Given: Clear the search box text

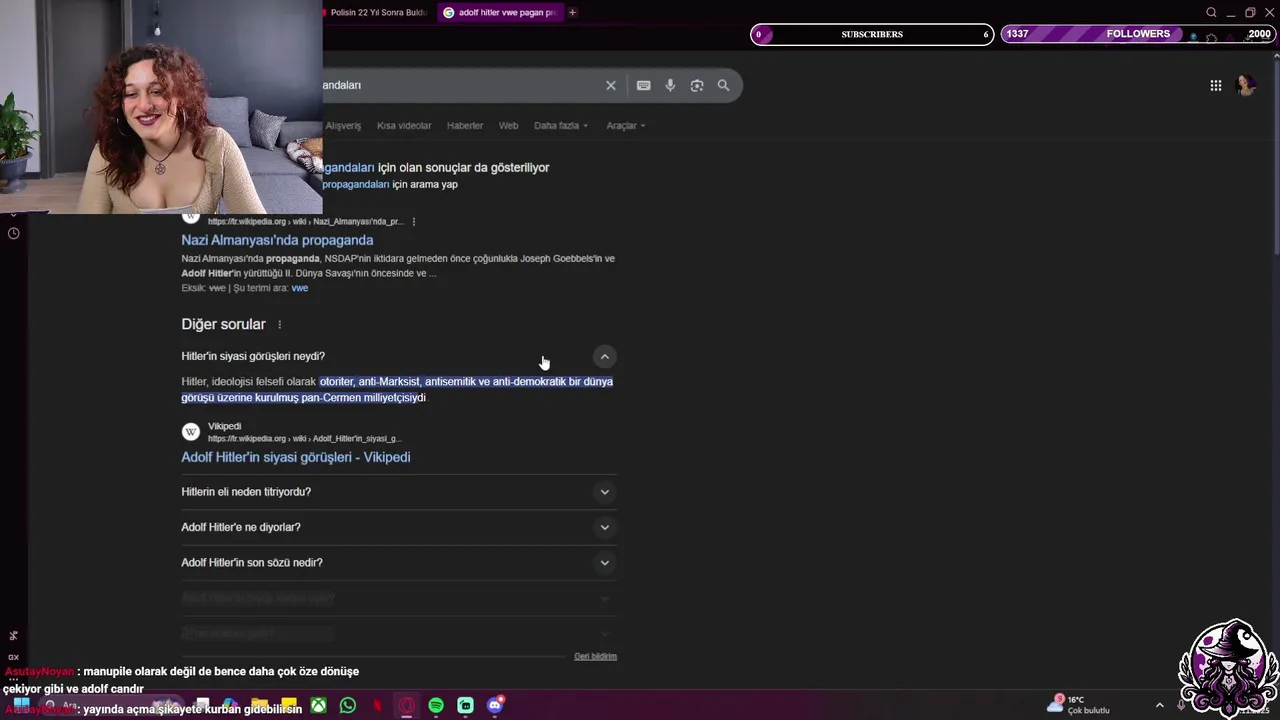Looking at the screenshot, I should point(611,85).
